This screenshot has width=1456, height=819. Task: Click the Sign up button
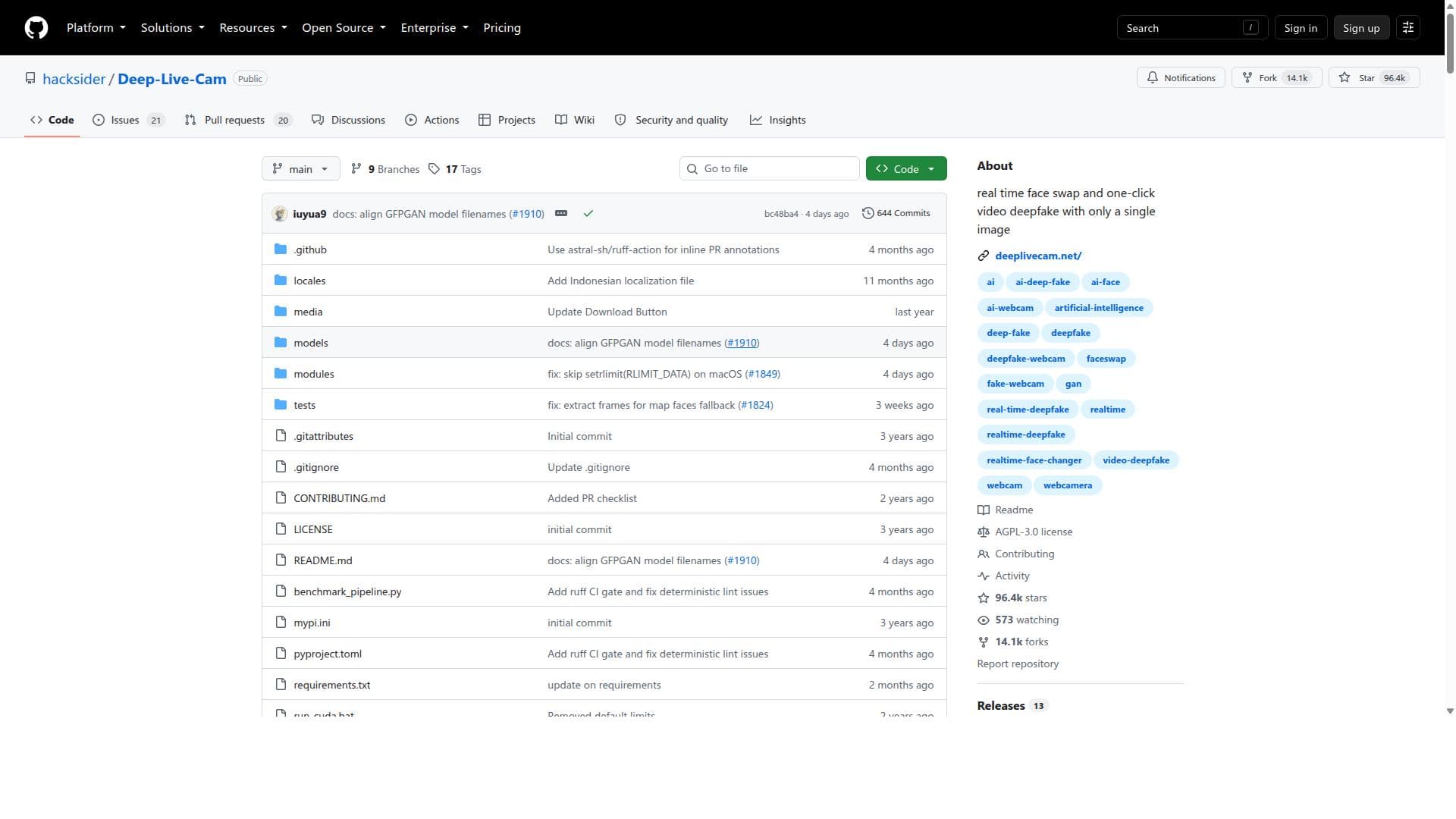click(x=1361, y=28)
